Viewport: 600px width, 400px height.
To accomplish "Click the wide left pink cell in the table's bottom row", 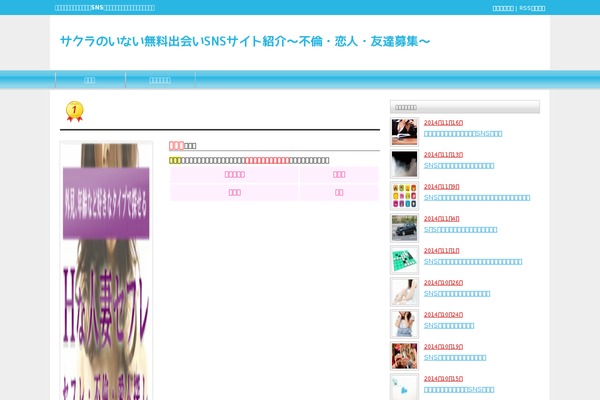I will pos(234,193).
